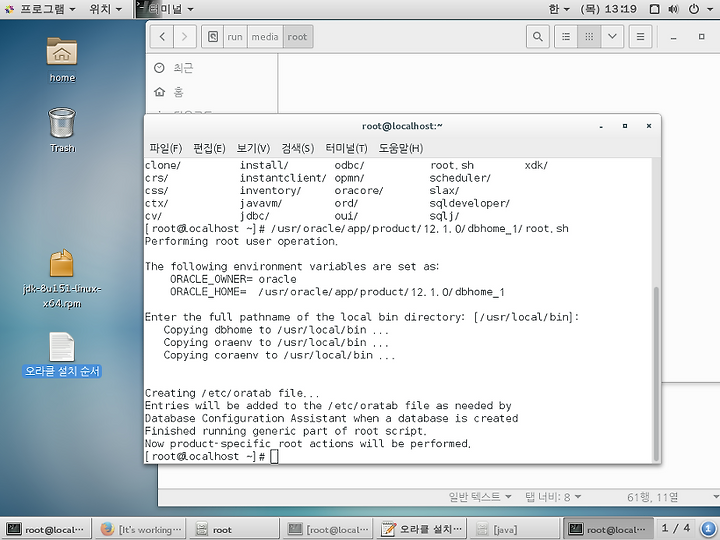Click the 61행, 11열 position indicator
The width and height of the screenshot is (720, 540).
point(652,497)
